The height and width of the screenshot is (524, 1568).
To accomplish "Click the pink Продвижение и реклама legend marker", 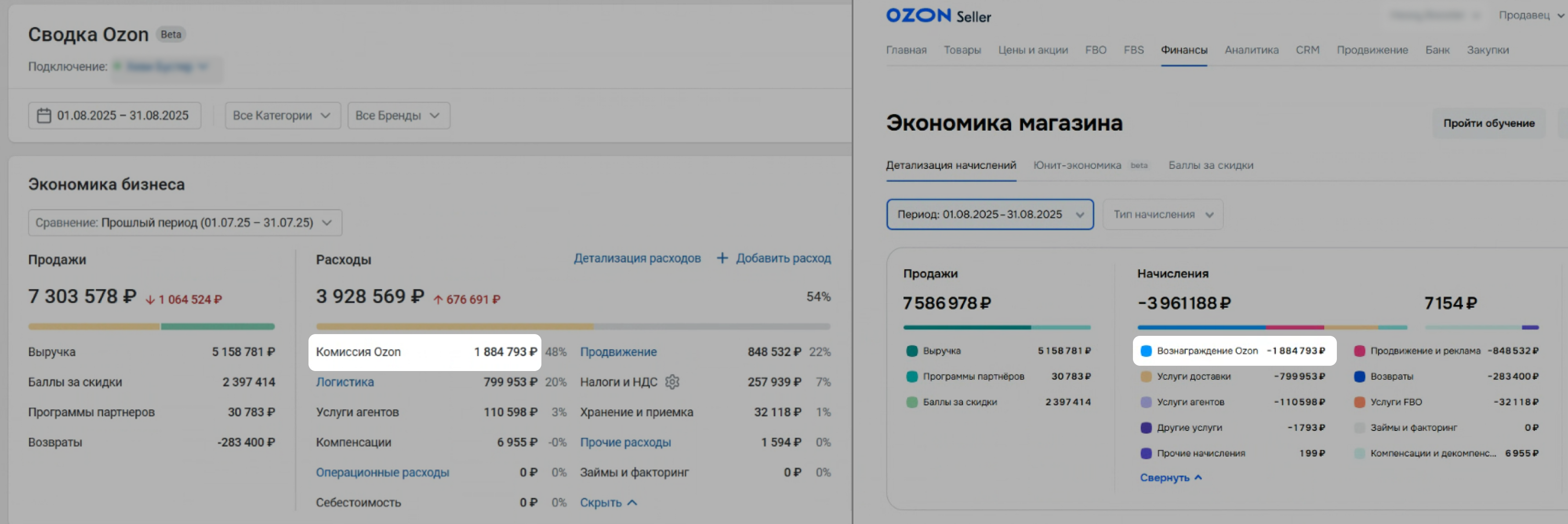I will (1359, 350).
